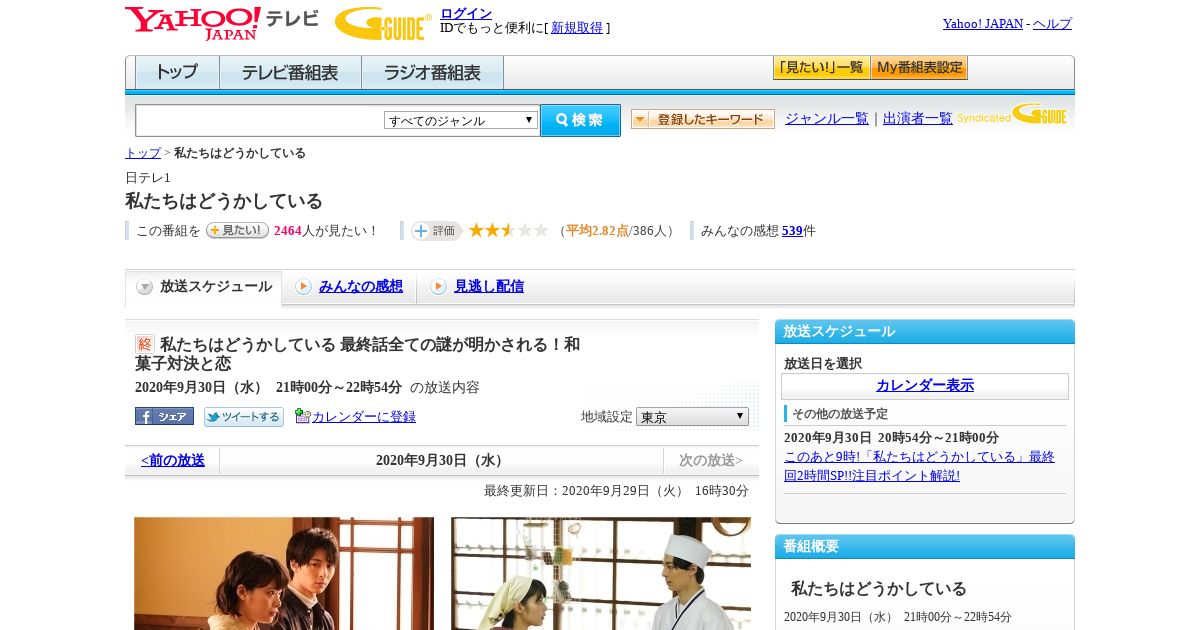The height and width of the screenshot is (630, 1200).
Task: Open right kitchen scene thumbnail
Action: click(601, 573)
